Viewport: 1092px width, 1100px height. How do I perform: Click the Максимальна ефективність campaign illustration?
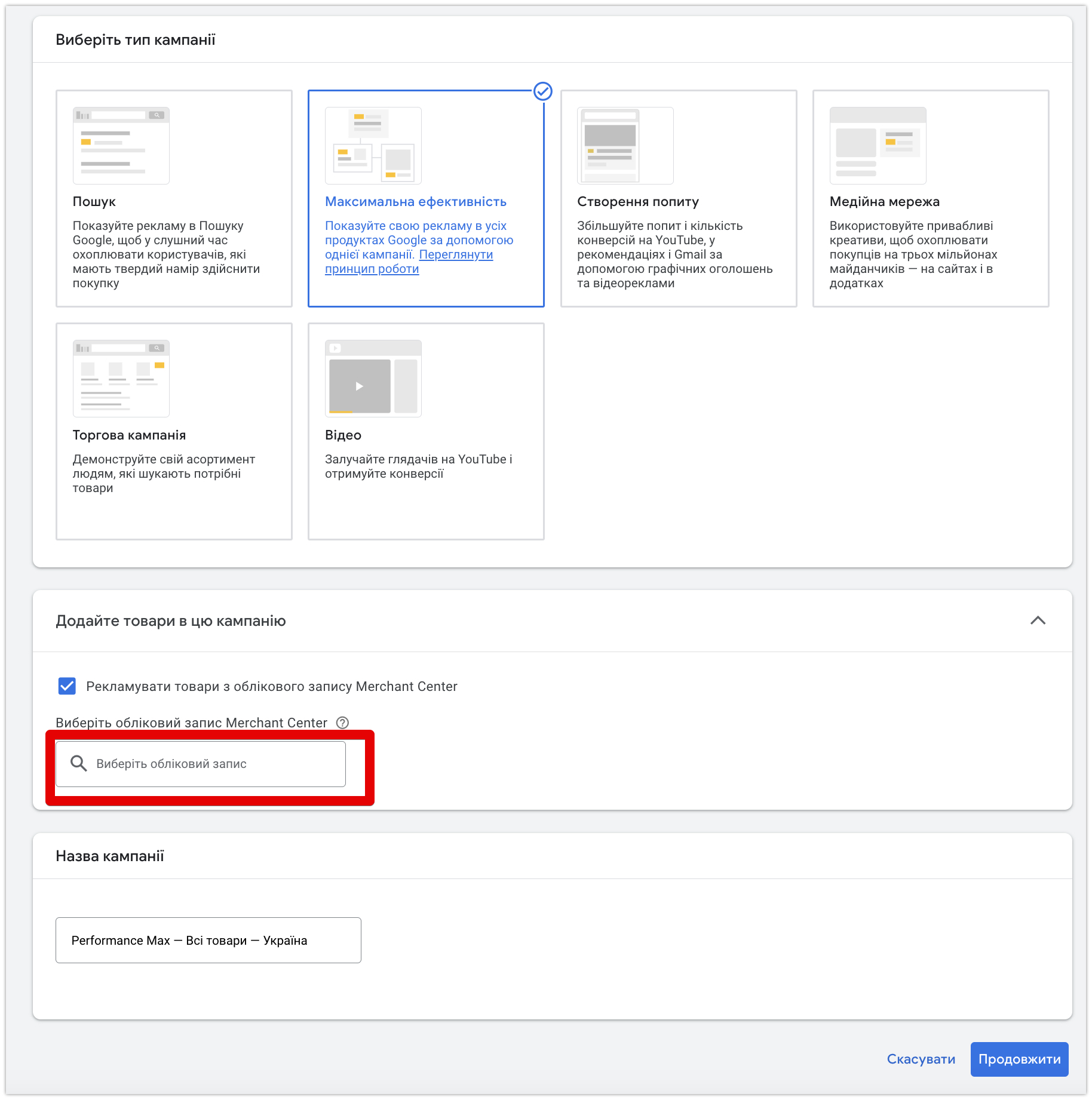[373, 146]
